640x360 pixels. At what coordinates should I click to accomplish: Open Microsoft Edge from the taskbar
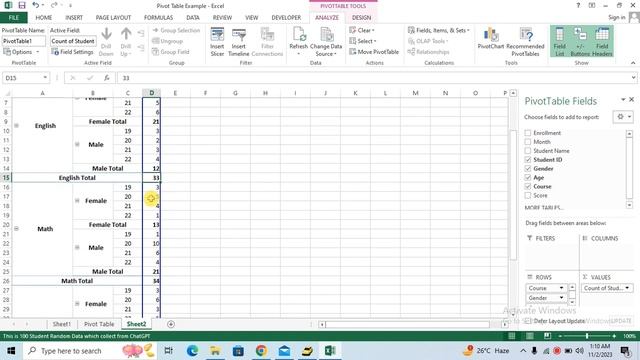click(x=192, y=351)
